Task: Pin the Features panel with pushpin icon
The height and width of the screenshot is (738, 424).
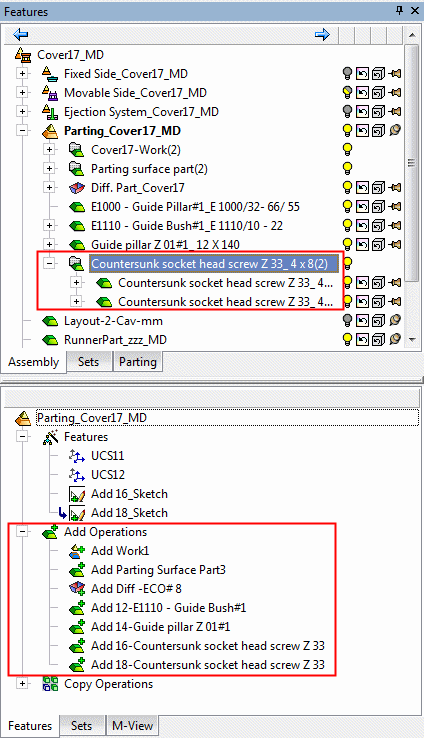Action: (400, 10)
